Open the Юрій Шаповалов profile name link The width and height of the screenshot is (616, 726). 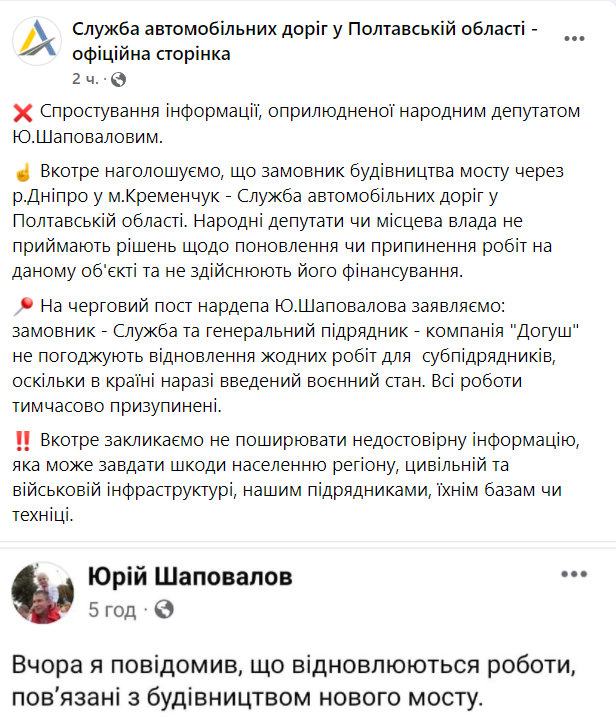(x=190, y=577)
